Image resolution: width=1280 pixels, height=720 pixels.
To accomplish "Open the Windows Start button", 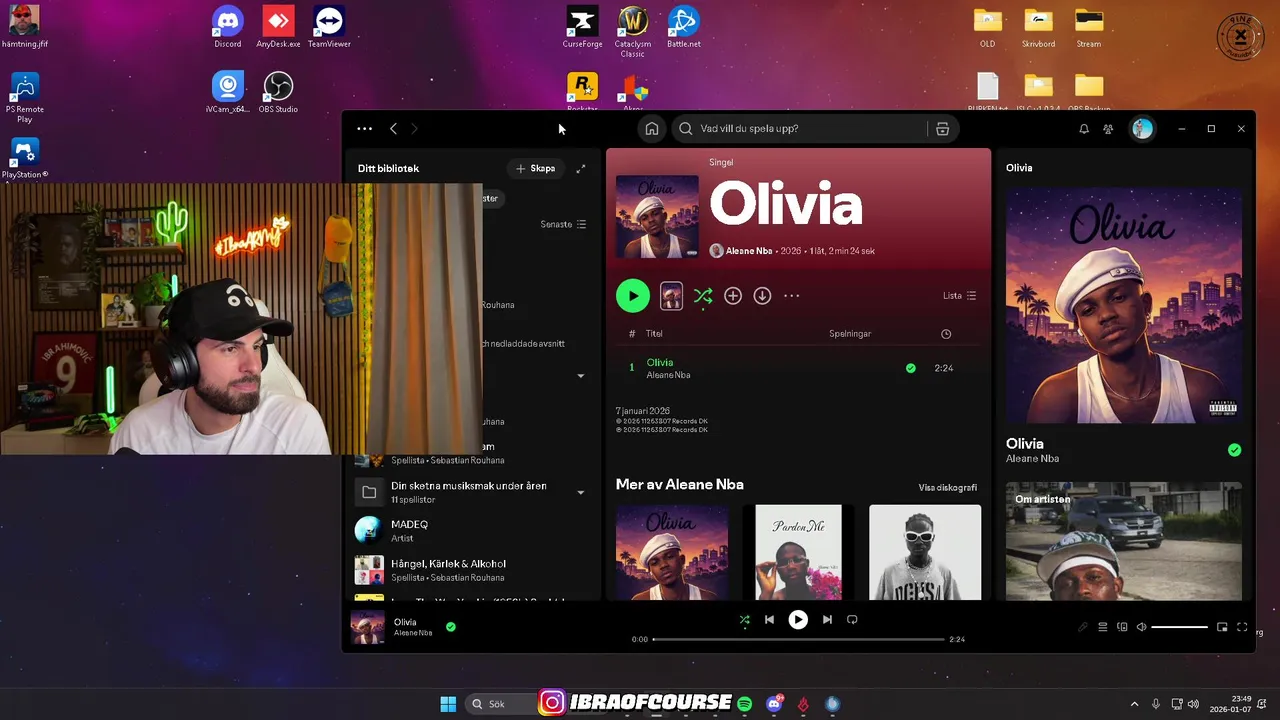I will pos(448,704).
